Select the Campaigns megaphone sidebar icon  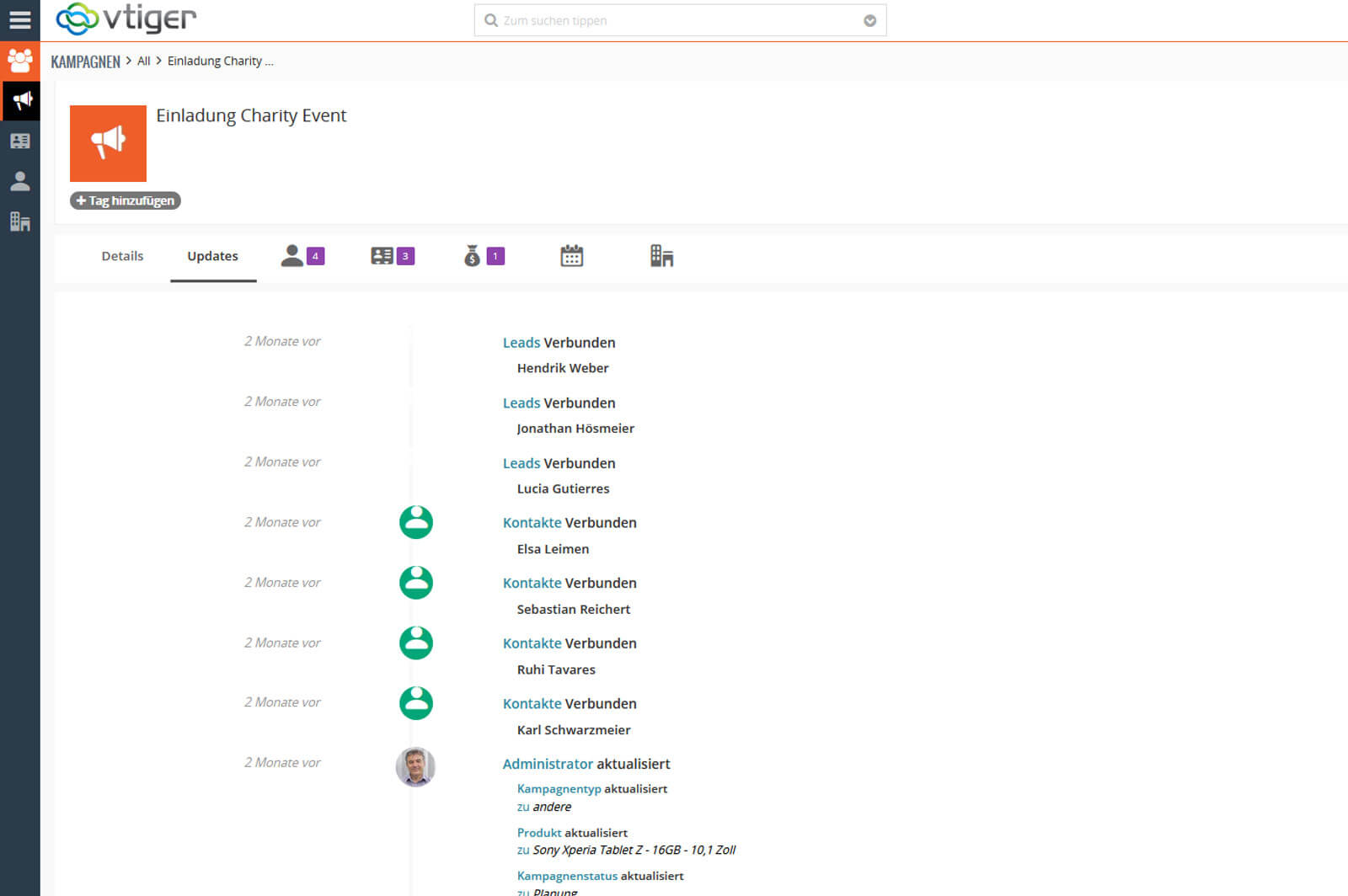[20, 101]
